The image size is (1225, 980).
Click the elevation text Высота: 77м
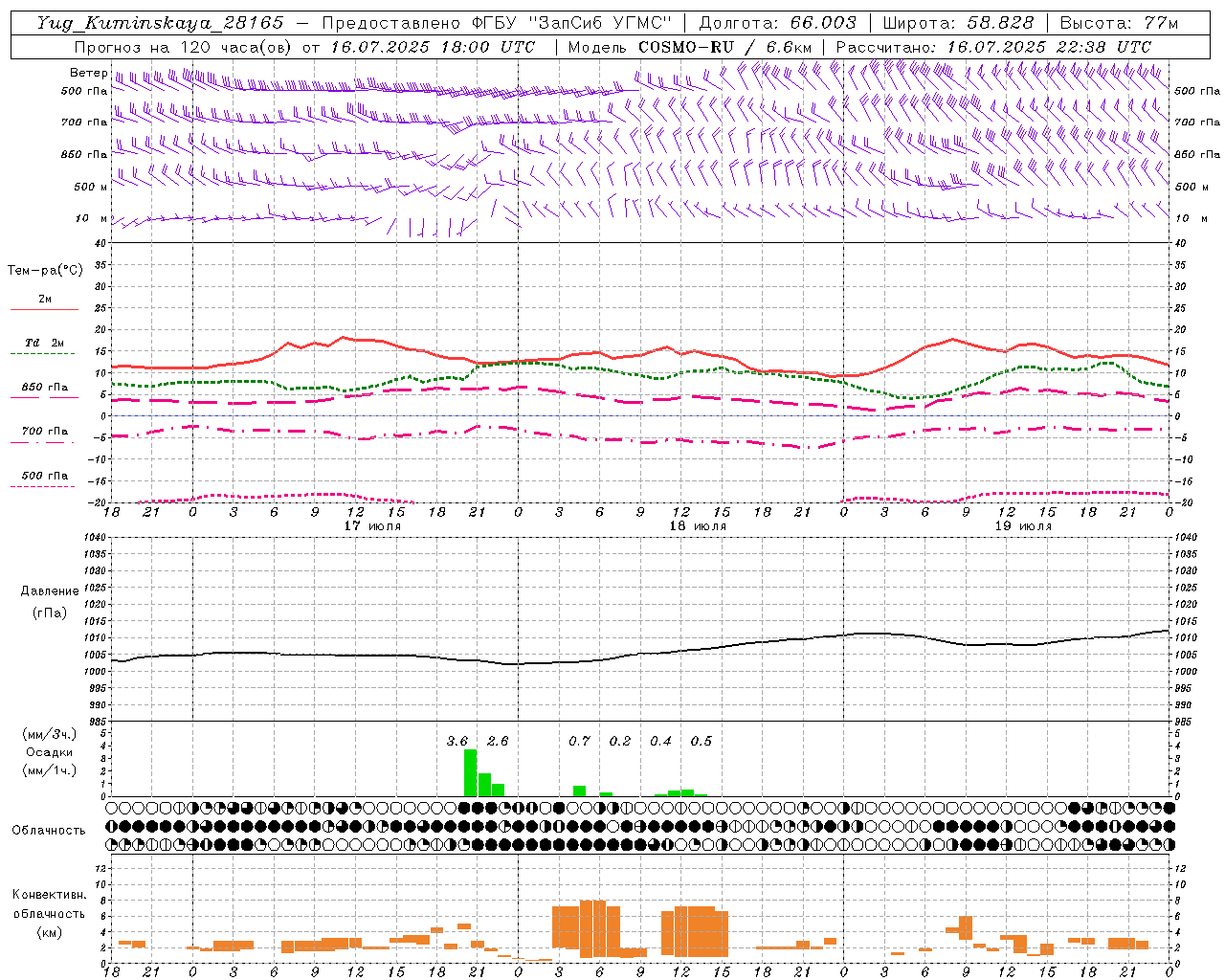[1119, 23]
